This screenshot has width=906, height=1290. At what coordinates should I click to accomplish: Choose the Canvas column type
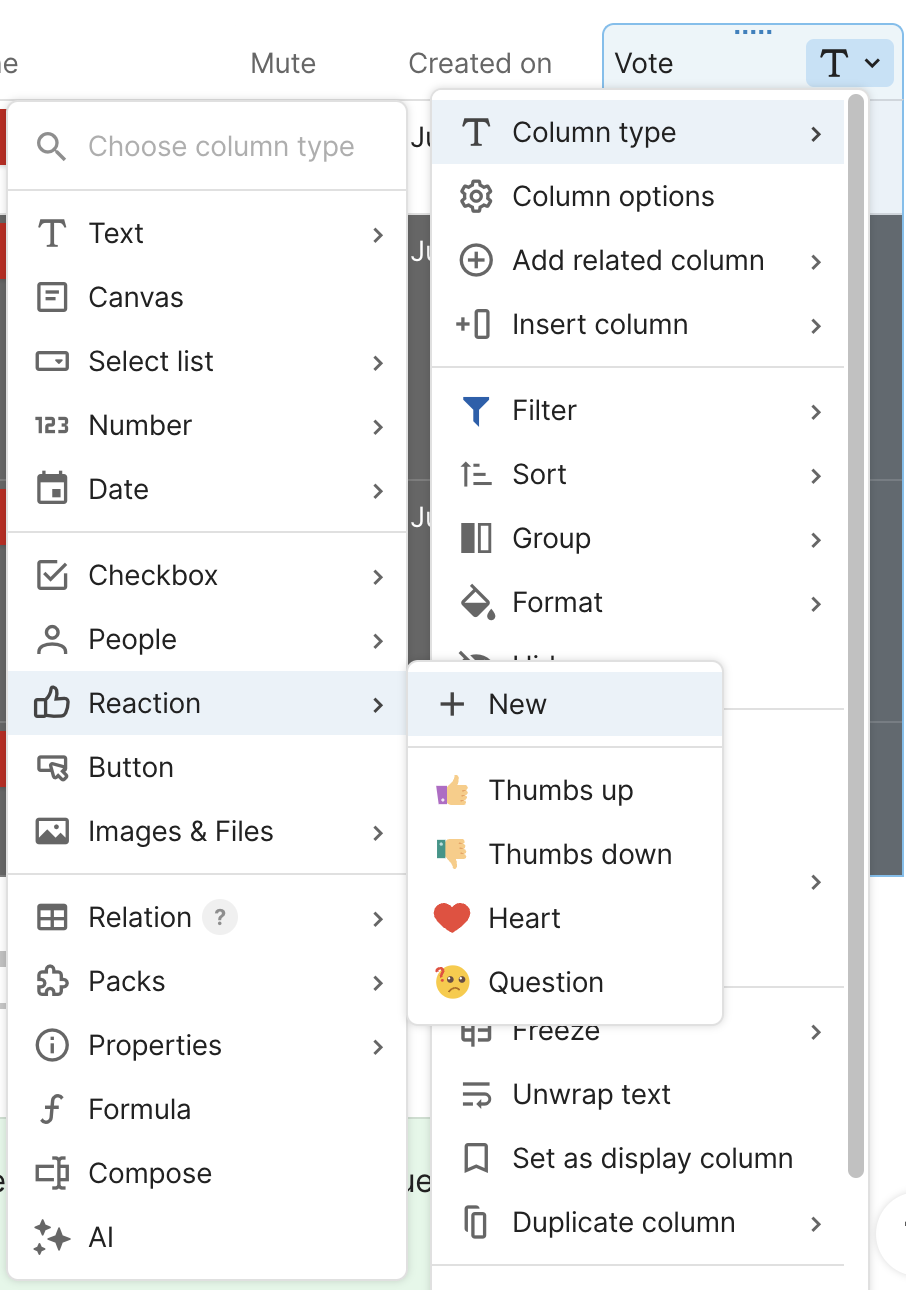pos(135,297)
